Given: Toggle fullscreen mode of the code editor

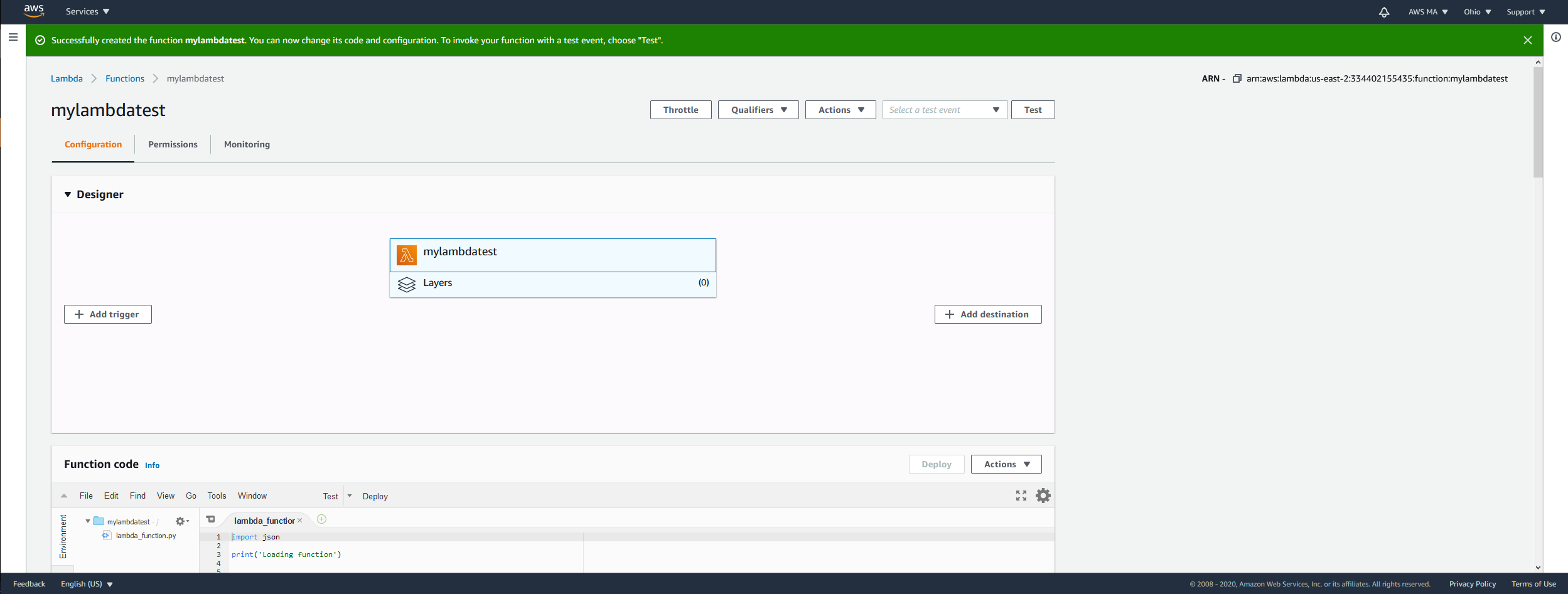Looking at the screenshot, I should (x=1021, y=496).
